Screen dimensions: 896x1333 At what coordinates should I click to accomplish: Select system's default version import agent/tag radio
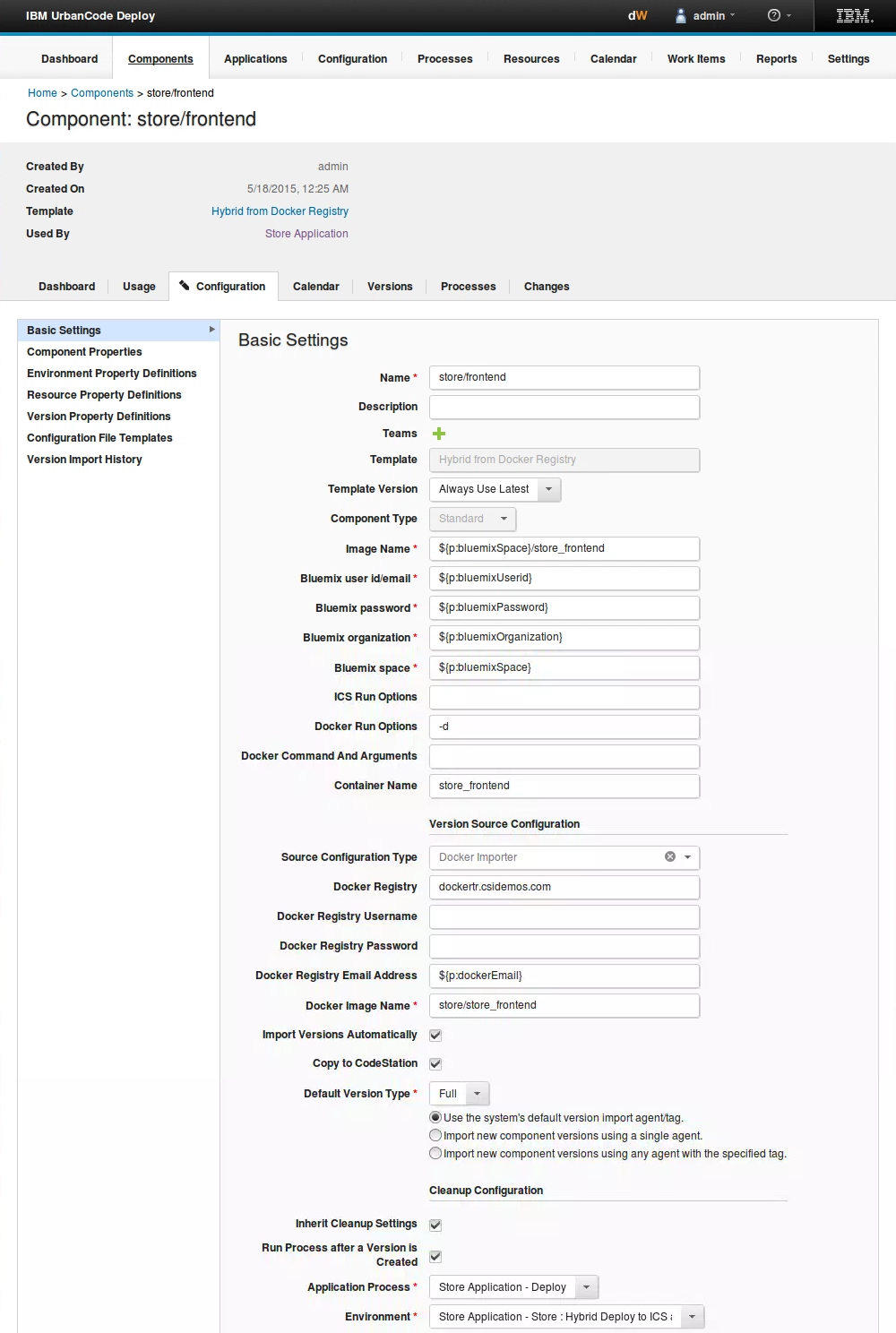pyautogui.click(x=435, y=1117)
